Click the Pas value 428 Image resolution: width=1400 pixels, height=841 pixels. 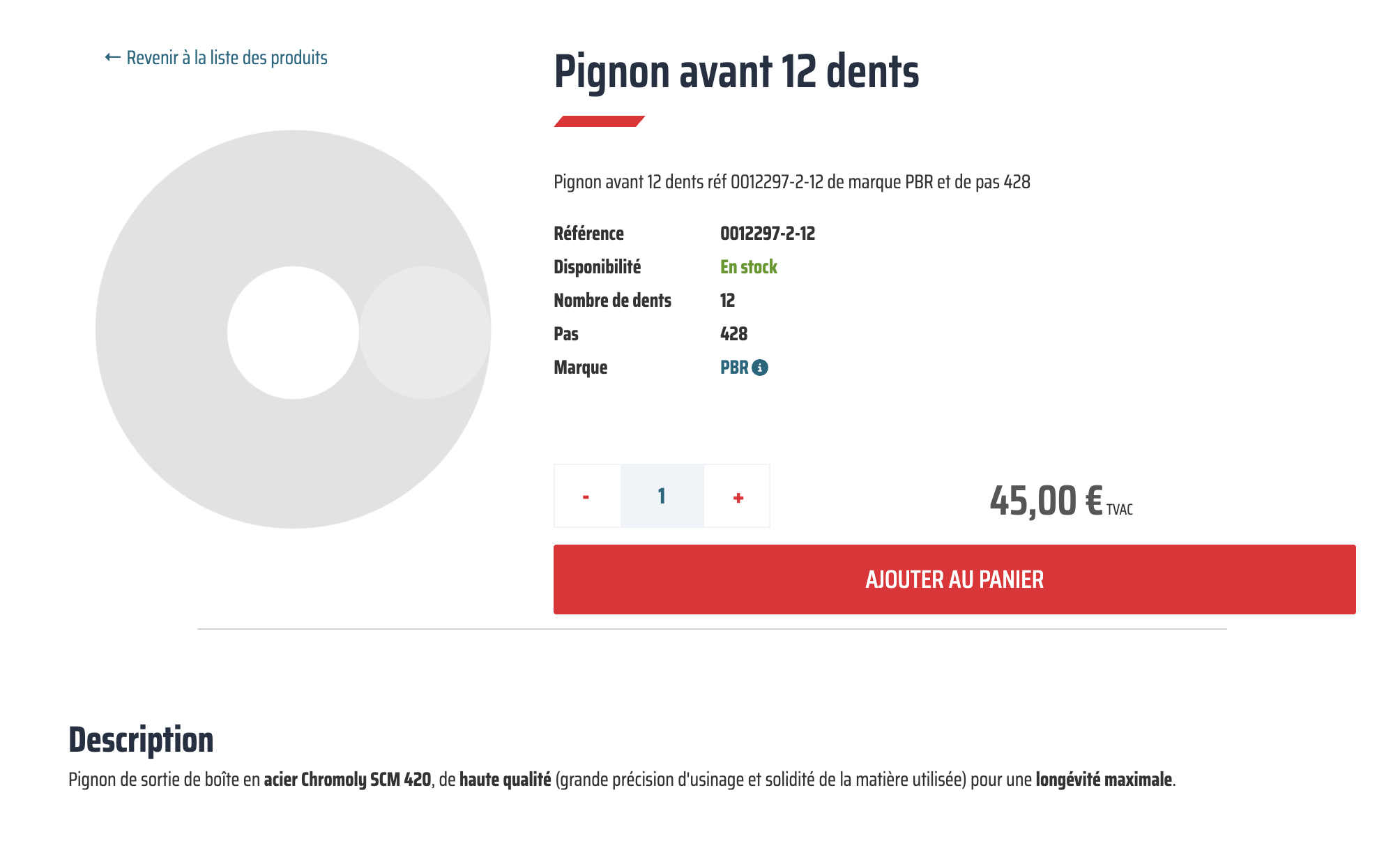[733, 334]
